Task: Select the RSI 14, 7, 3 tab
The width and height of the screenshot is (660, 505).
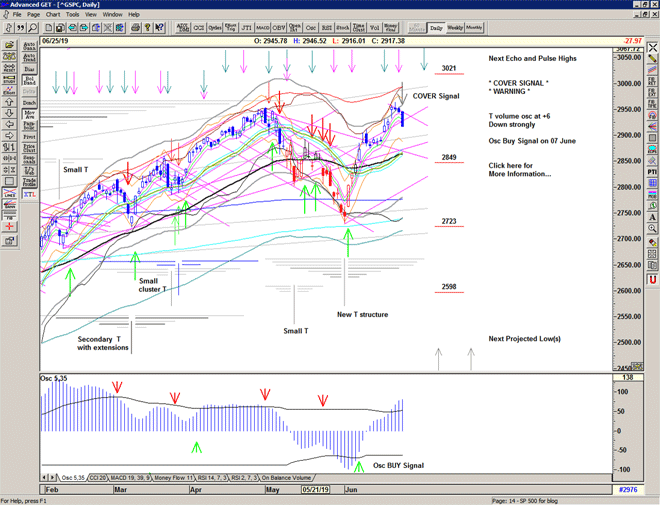Action: (x=213, y=478)
